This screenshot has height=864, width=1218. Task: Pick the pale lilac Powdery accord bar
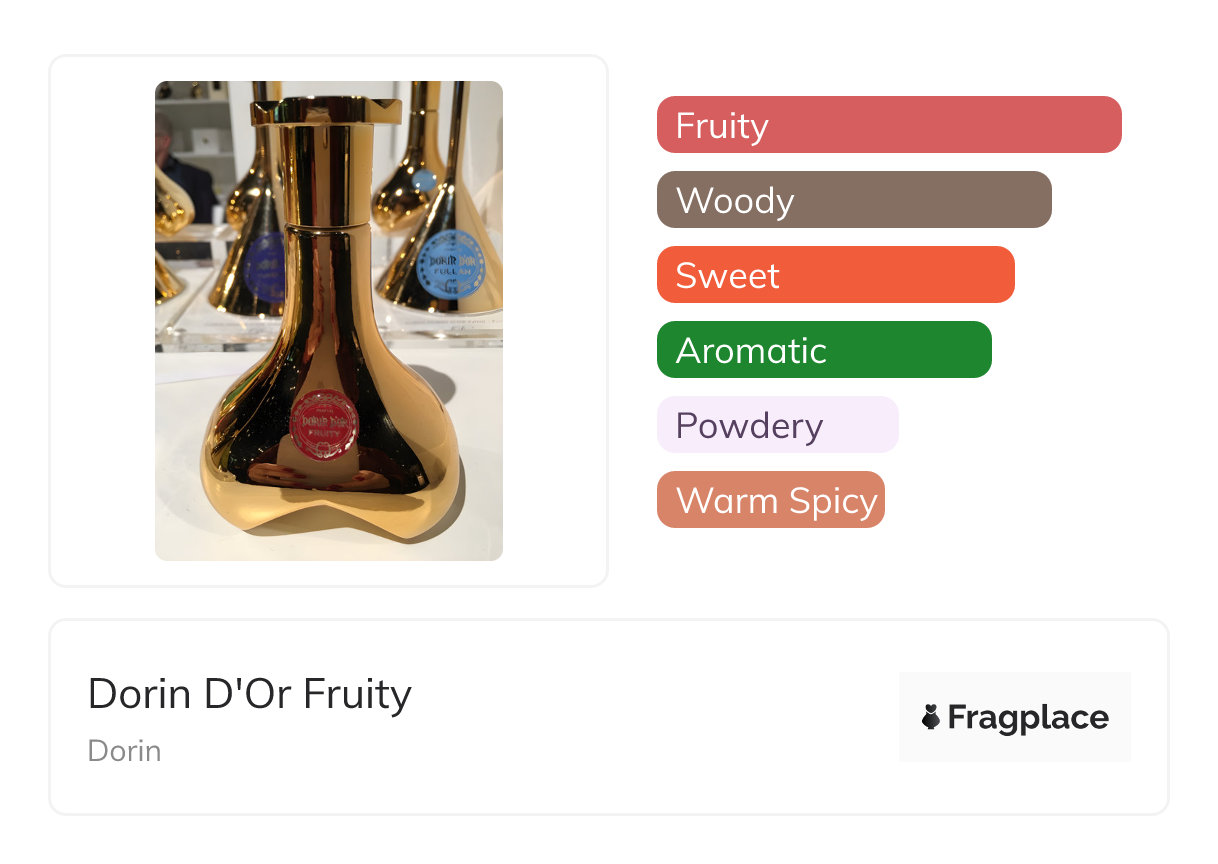tap(777, 425)
